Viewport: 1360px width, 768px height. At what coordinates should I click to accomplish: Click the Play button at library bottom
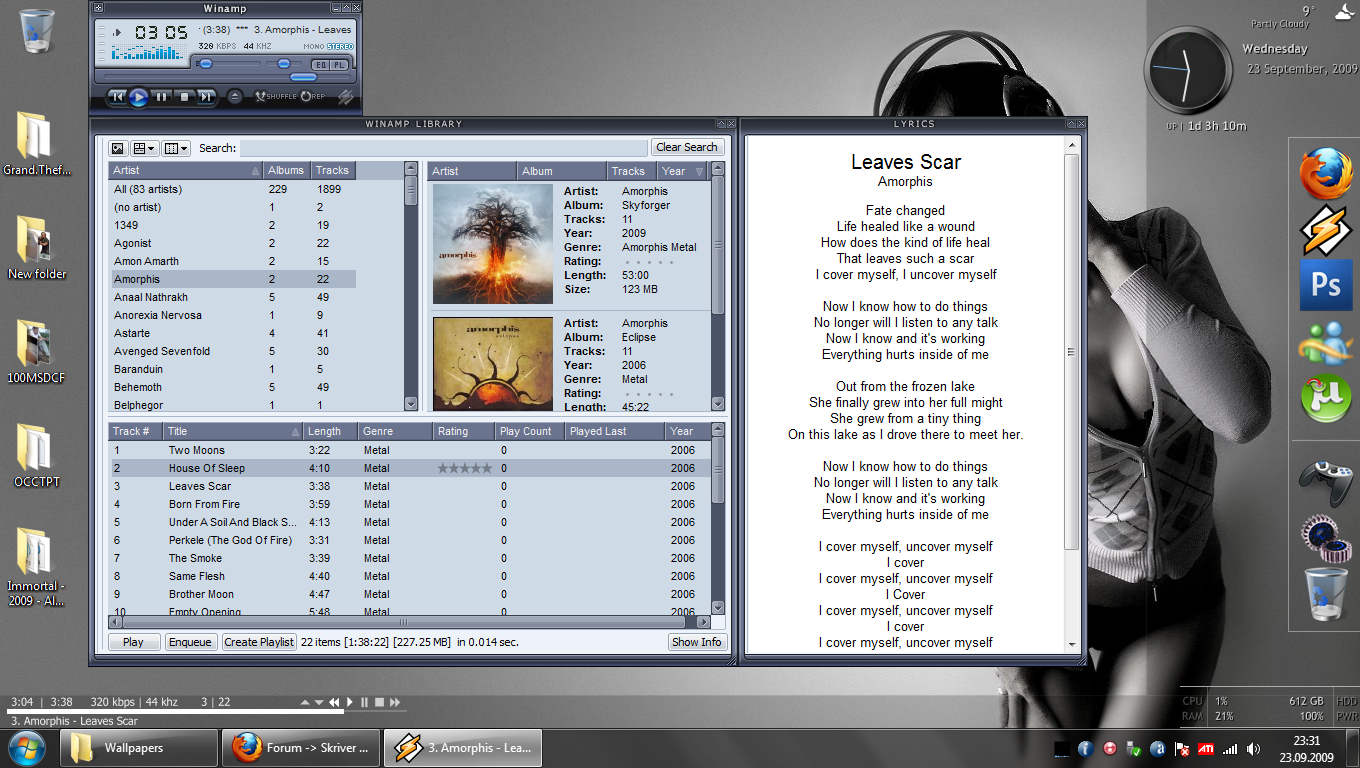[133, 642]
